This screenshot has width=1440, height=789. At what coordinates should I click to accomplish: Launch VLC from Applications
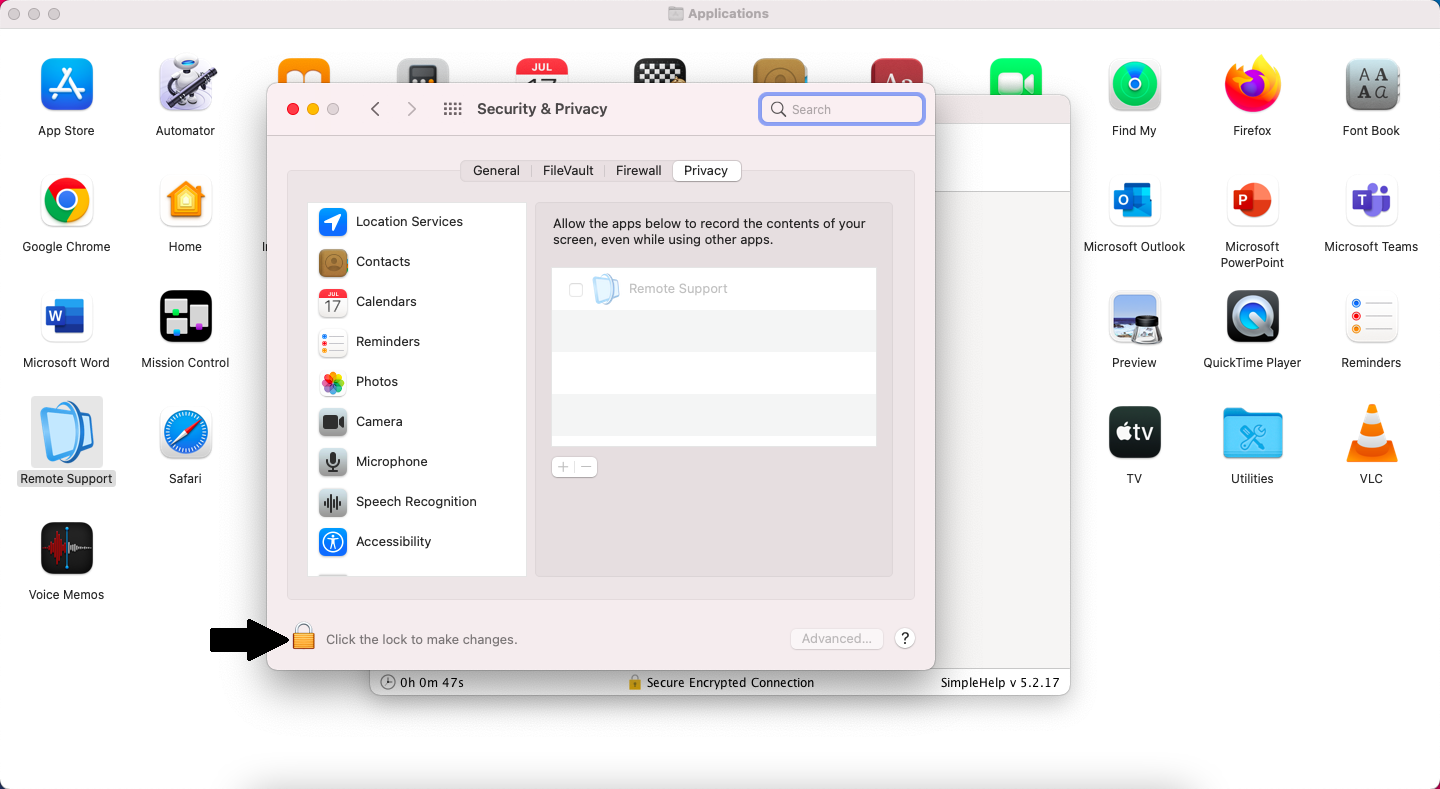click(1371, 433)
